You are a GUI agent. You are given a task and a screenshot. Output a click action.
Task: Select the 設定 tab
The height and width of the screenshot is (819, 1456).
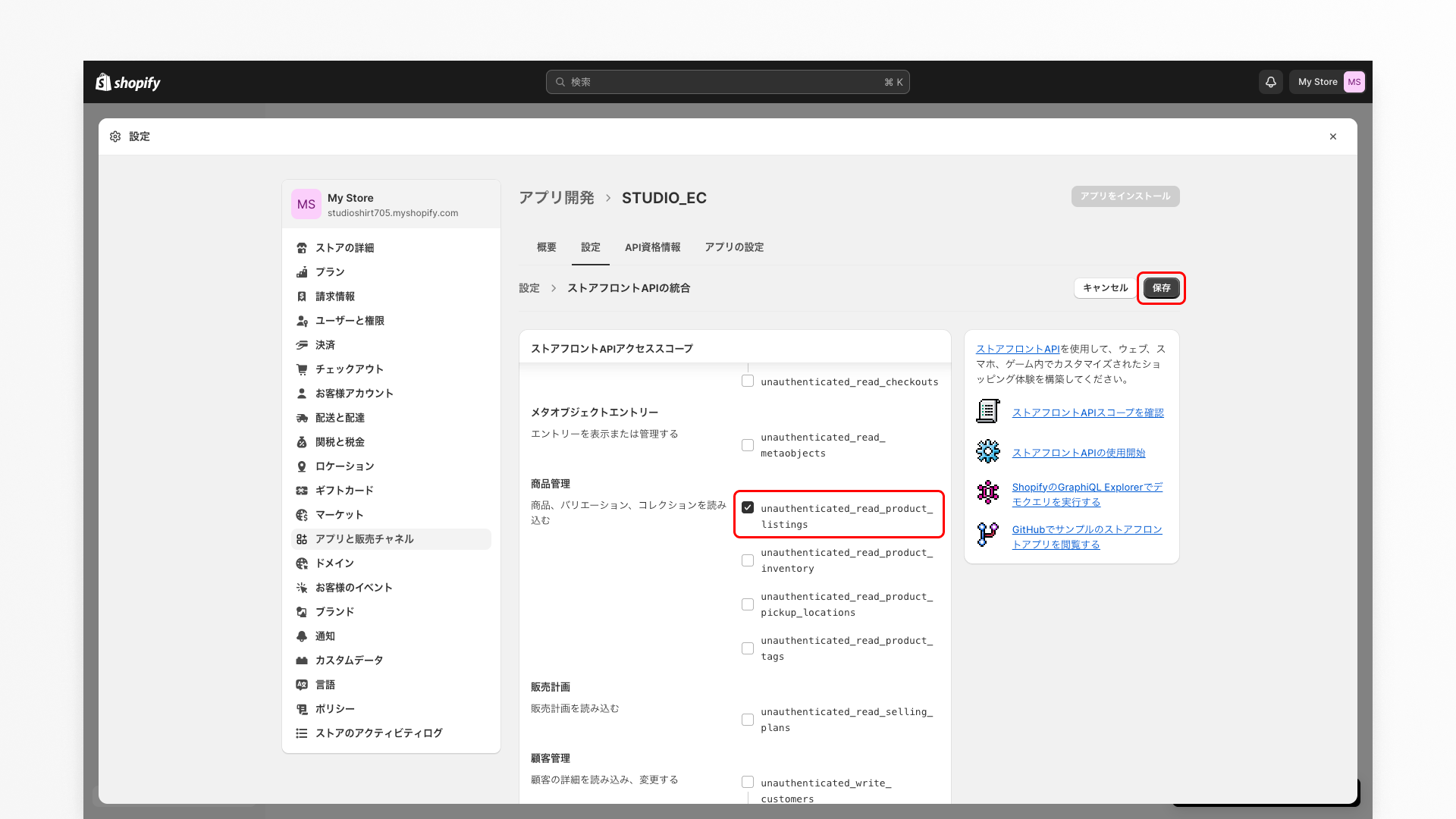click(591, 247)
